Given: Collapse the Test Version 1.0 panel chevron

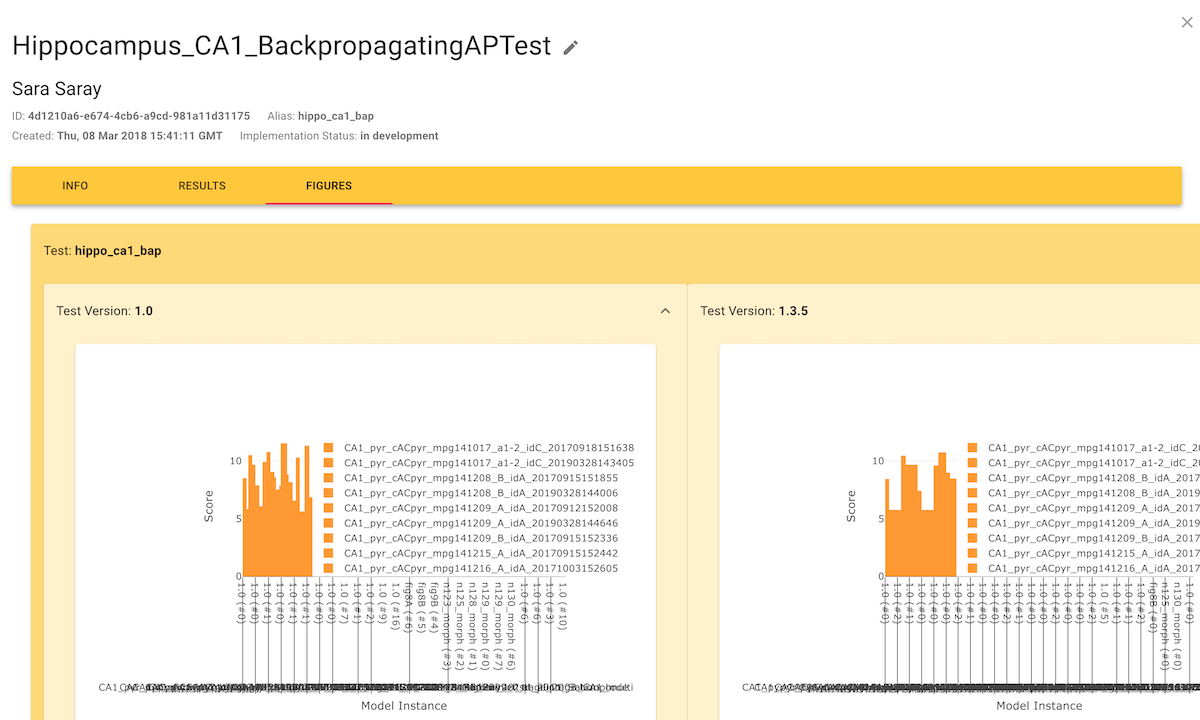Looking at the screenshot, I should [666, 311].
